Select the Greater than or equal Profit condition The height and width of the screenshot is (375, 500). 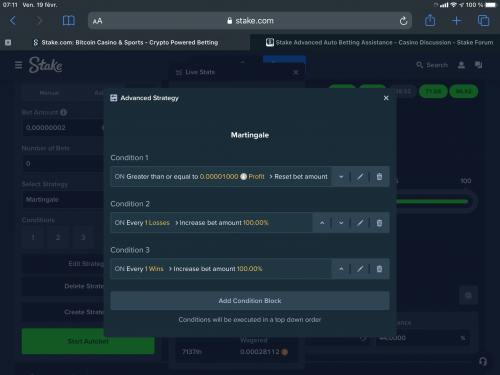(x=221, y=177)
